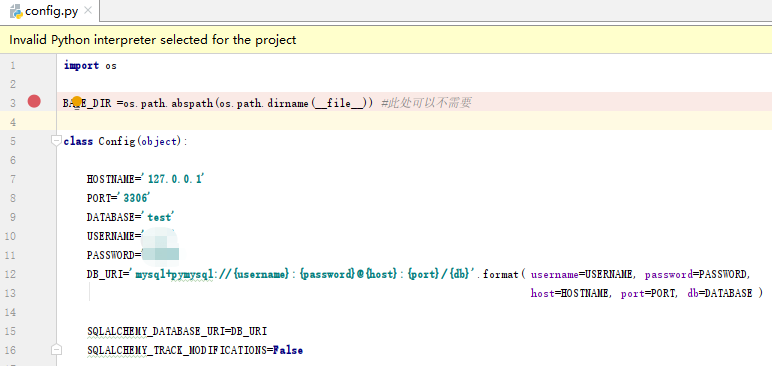
Task: Click line number 1 in the gutter
Action: pyautogui.click(x=12, y=66)
